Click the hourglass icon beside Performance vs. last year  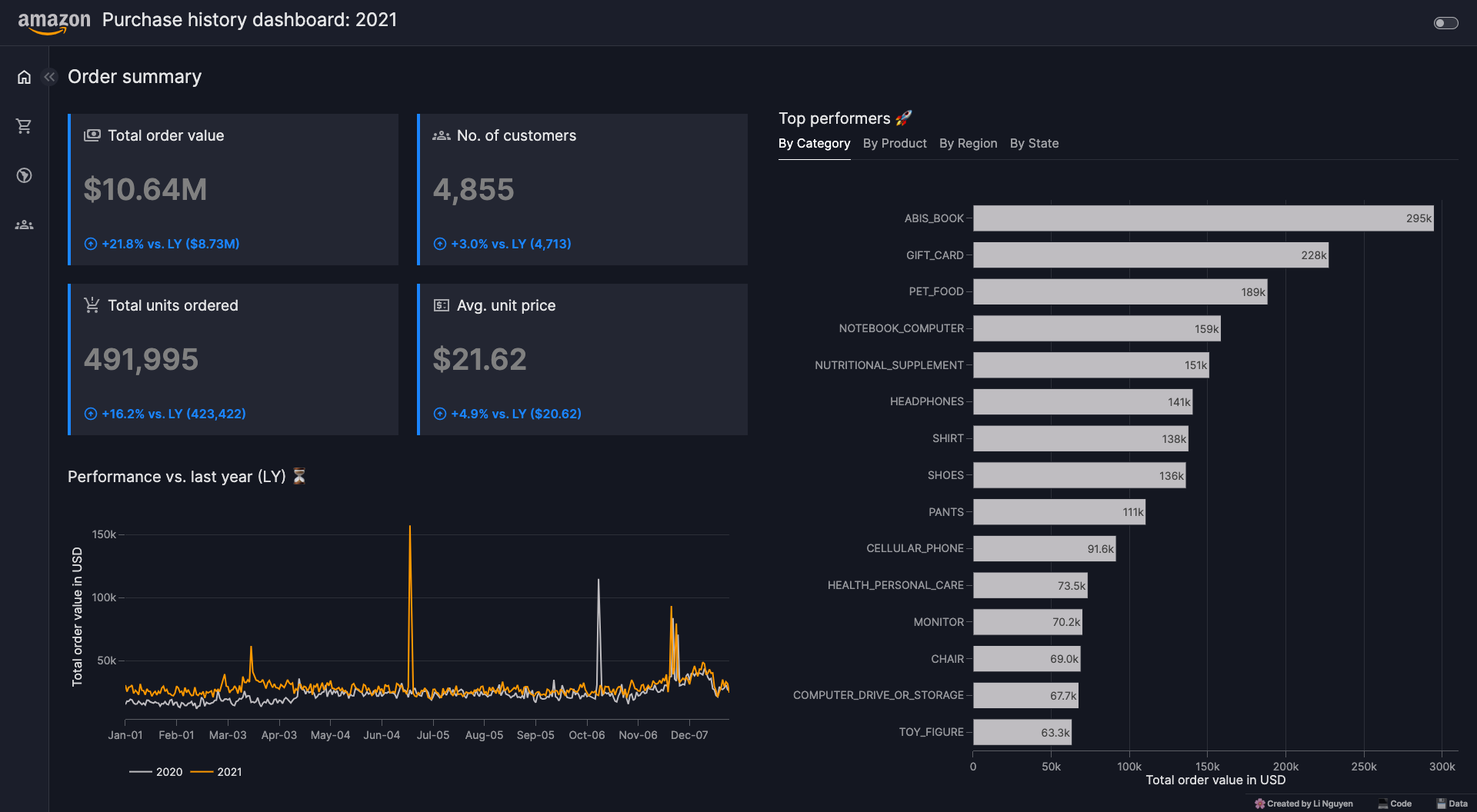click(x=300, y=476)
